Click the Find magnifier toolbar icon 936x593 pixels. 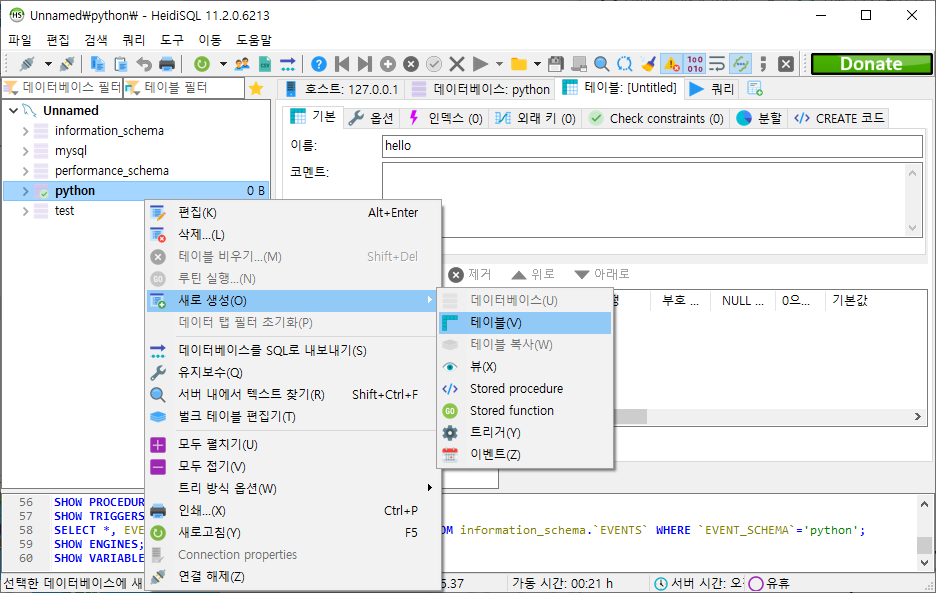[602, 64]
